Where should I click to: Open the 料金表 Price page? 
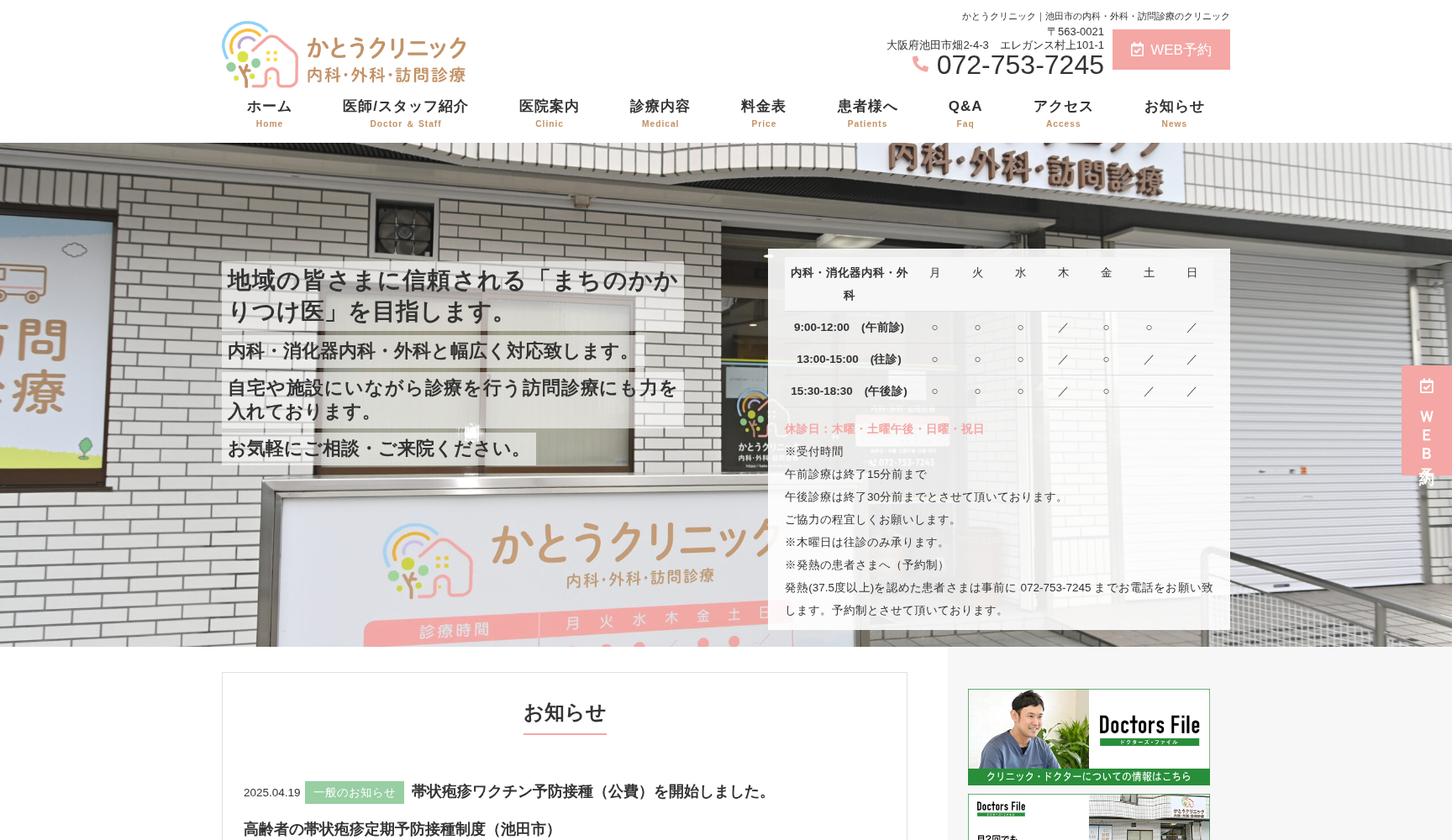pos(763,113)
